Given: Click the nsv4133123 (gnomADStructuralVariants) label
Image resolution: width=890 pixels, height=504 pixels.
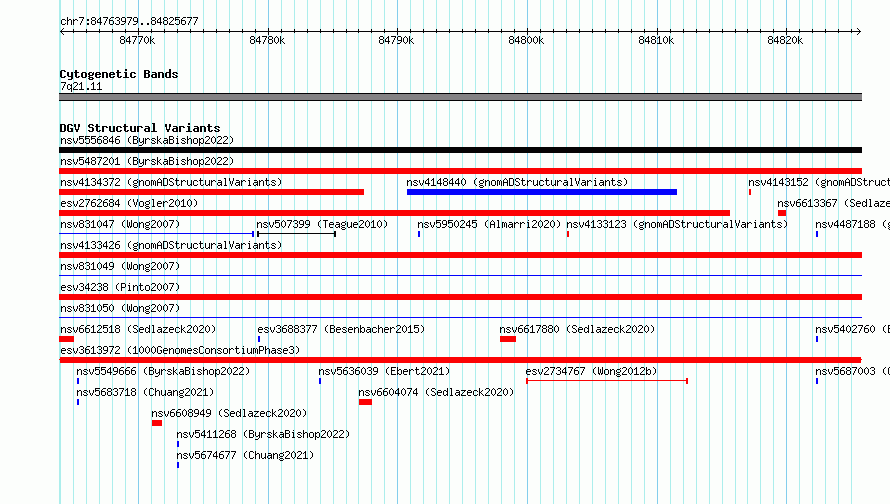Looking at the screenshot, I should click(x=677, y=224).
